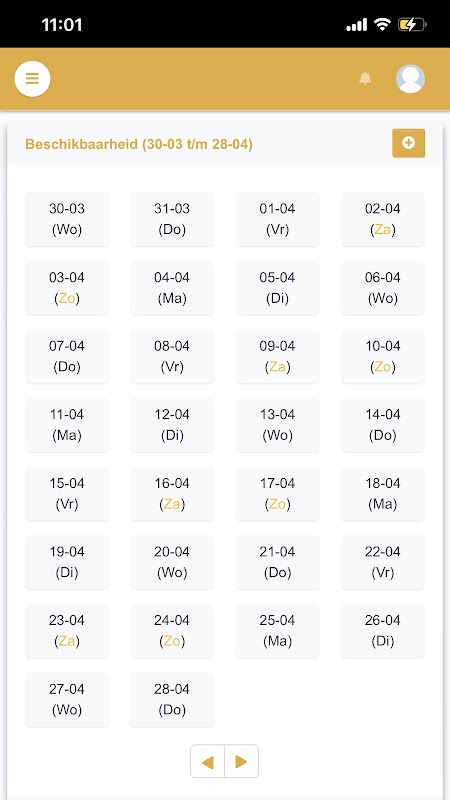This screenshot has height=800, width=450.
Task: Pick the 13-04 (Wo) day card
Action: pyautogui.click(x=277, y=425)
